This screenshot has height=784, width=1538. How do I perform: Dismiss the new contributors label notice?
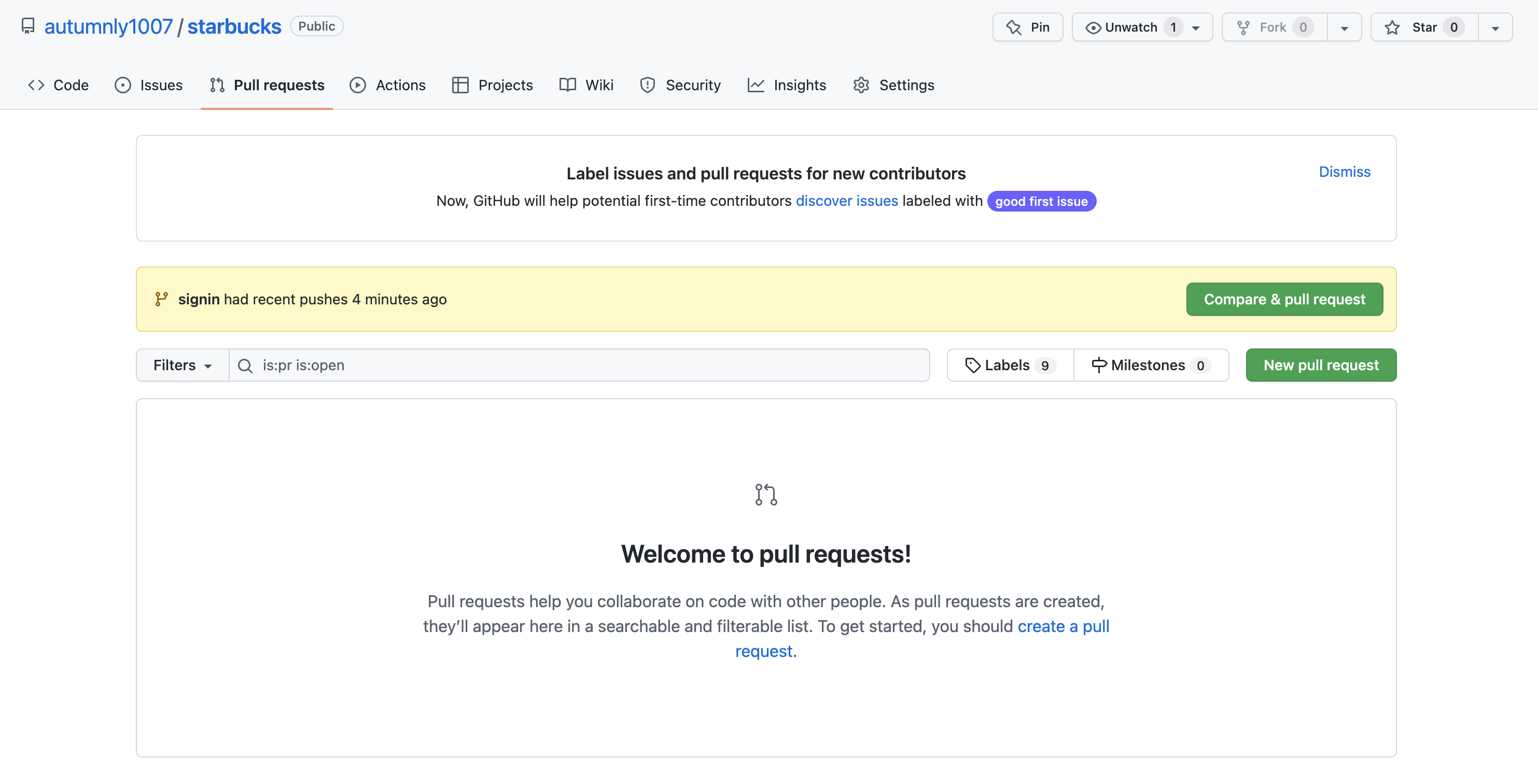[x=1345, y=172]
